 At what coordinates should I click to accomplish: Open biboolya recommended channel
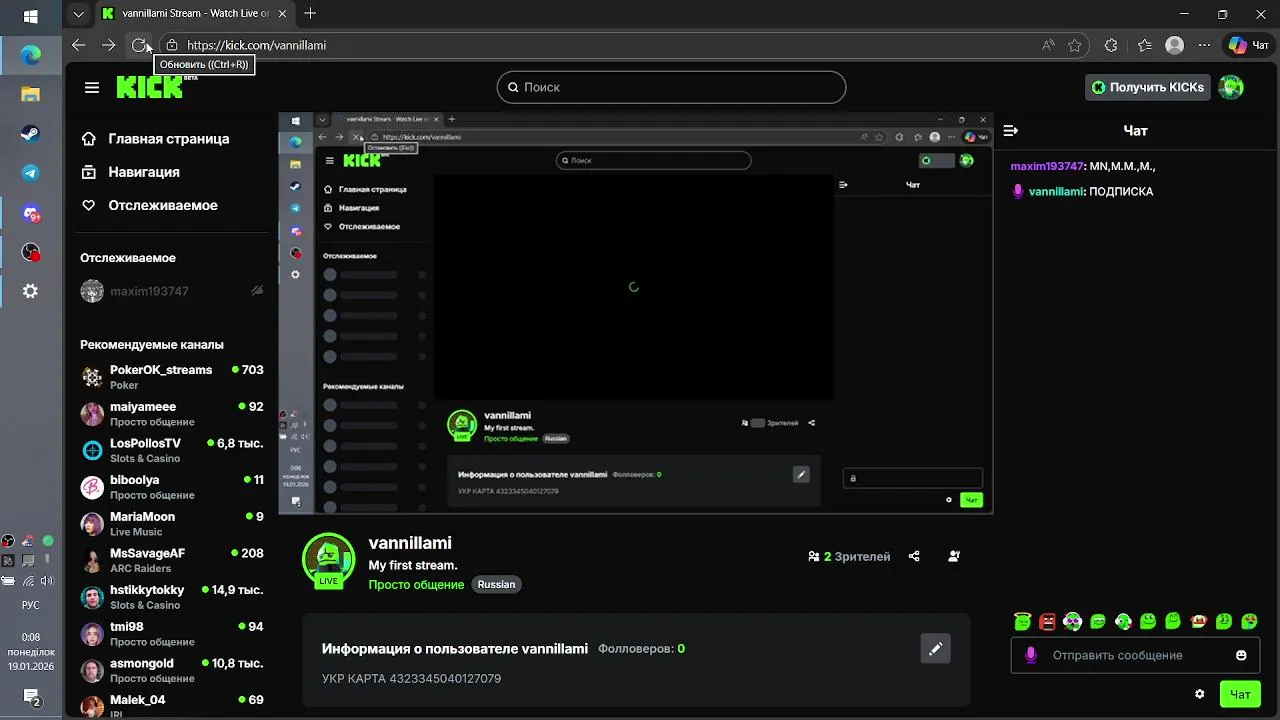click(x=172, y=486)
